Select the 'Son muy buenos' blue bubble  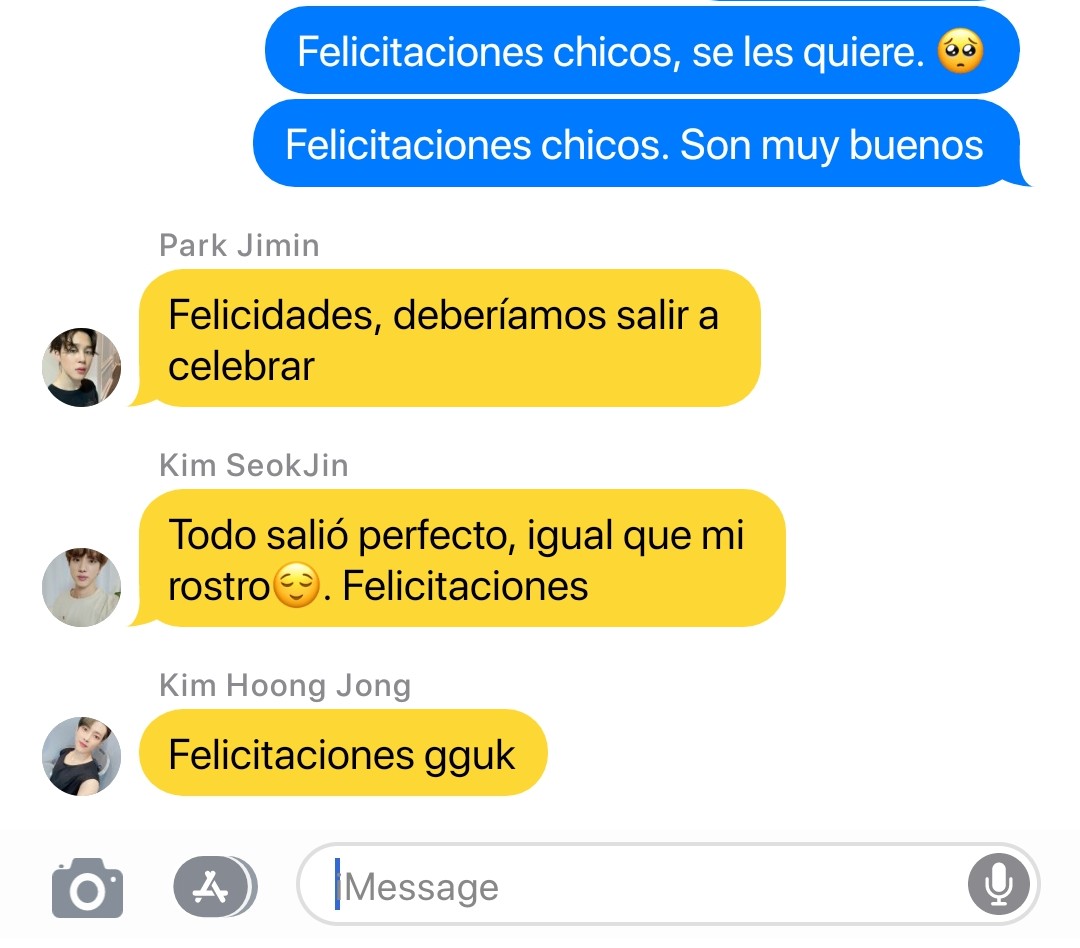click(641, 143)
